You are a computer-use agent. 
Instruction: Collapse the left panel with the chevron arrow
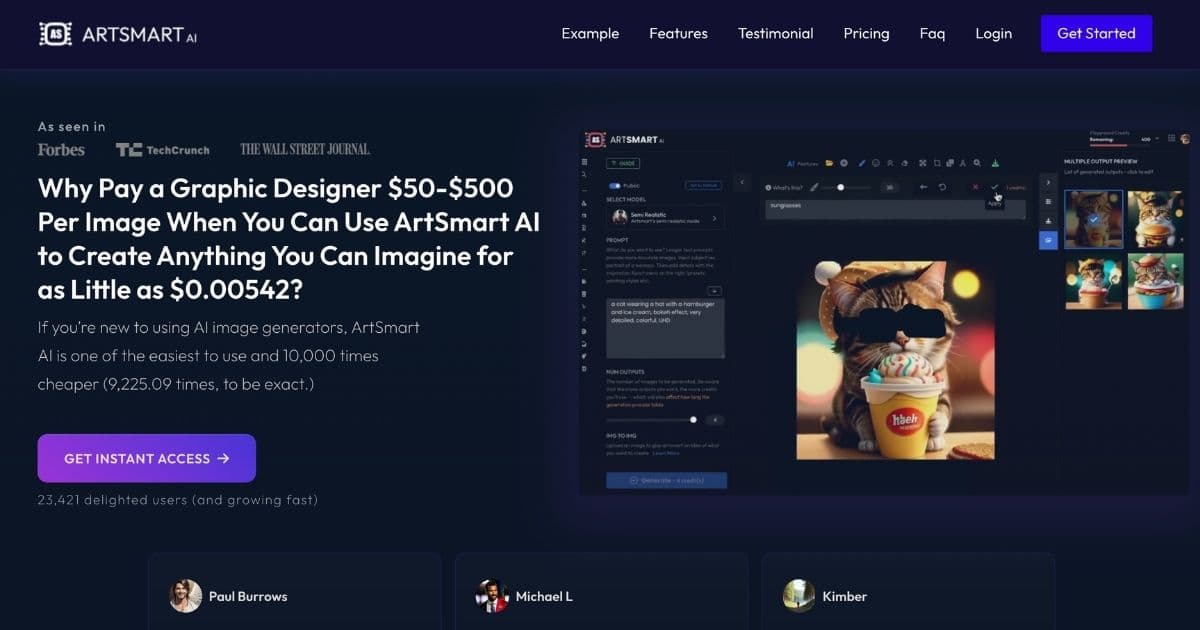pyautogui.click(x=742, y=182)
